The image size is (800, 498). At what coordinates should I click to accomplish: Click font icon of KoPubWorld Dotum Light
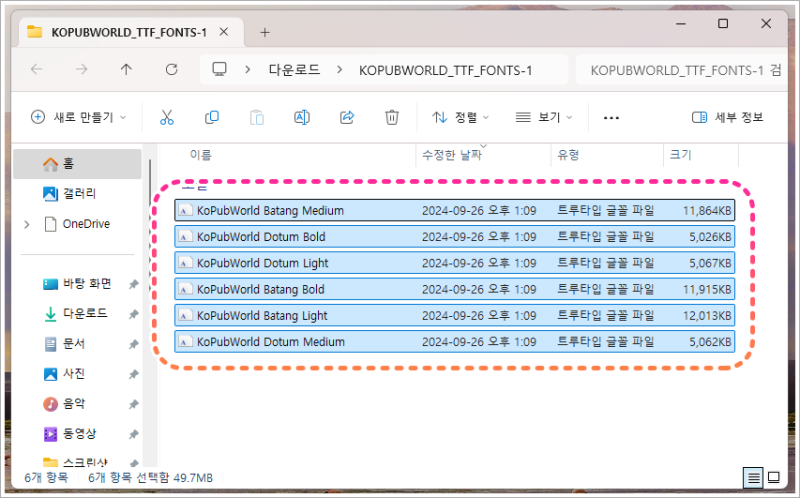pos(184,263)
